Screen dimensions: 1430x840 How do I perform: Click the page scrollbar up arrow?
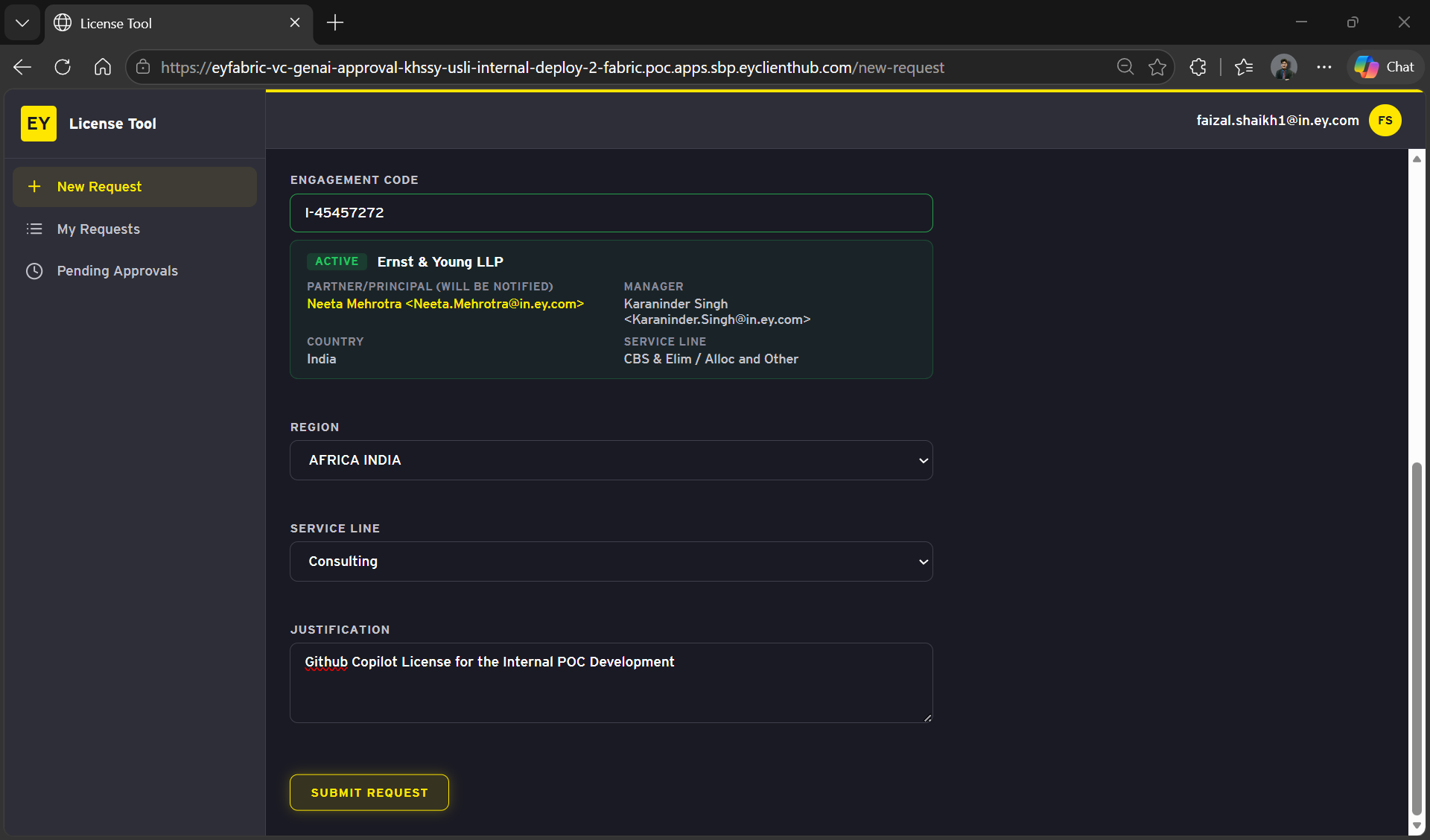(1417, 159)
